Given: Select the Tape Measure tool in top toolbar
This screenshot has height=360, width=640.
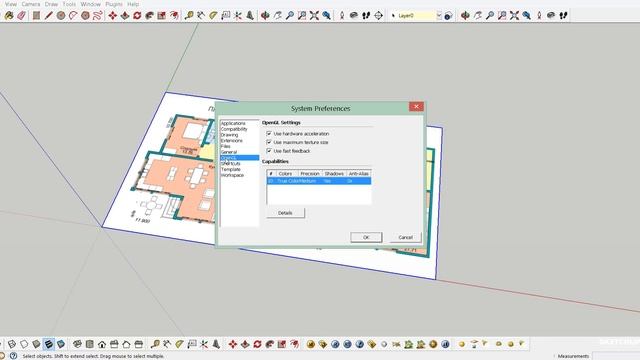Looking at the screenshot, I should pyautogui.click(x=189, y=16).
